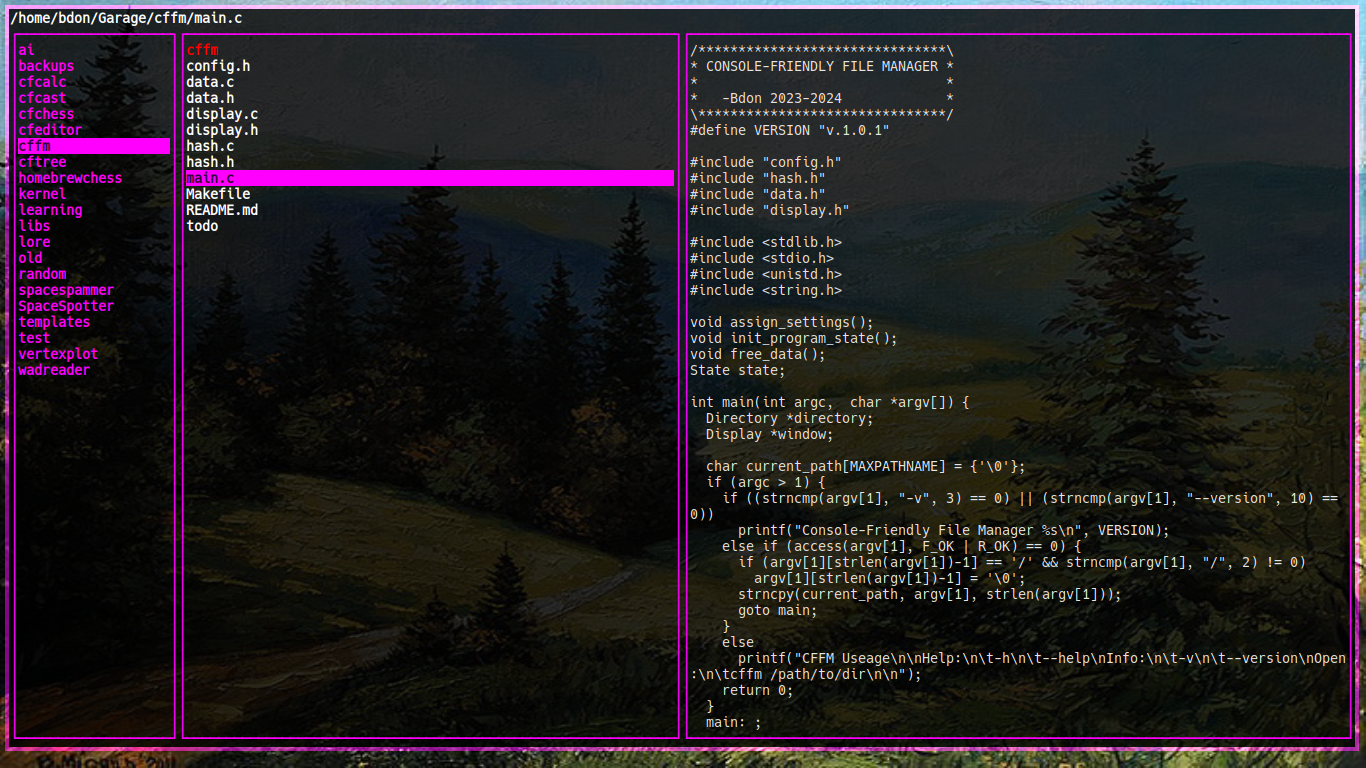Open the cfchess directory

[46, 114]
